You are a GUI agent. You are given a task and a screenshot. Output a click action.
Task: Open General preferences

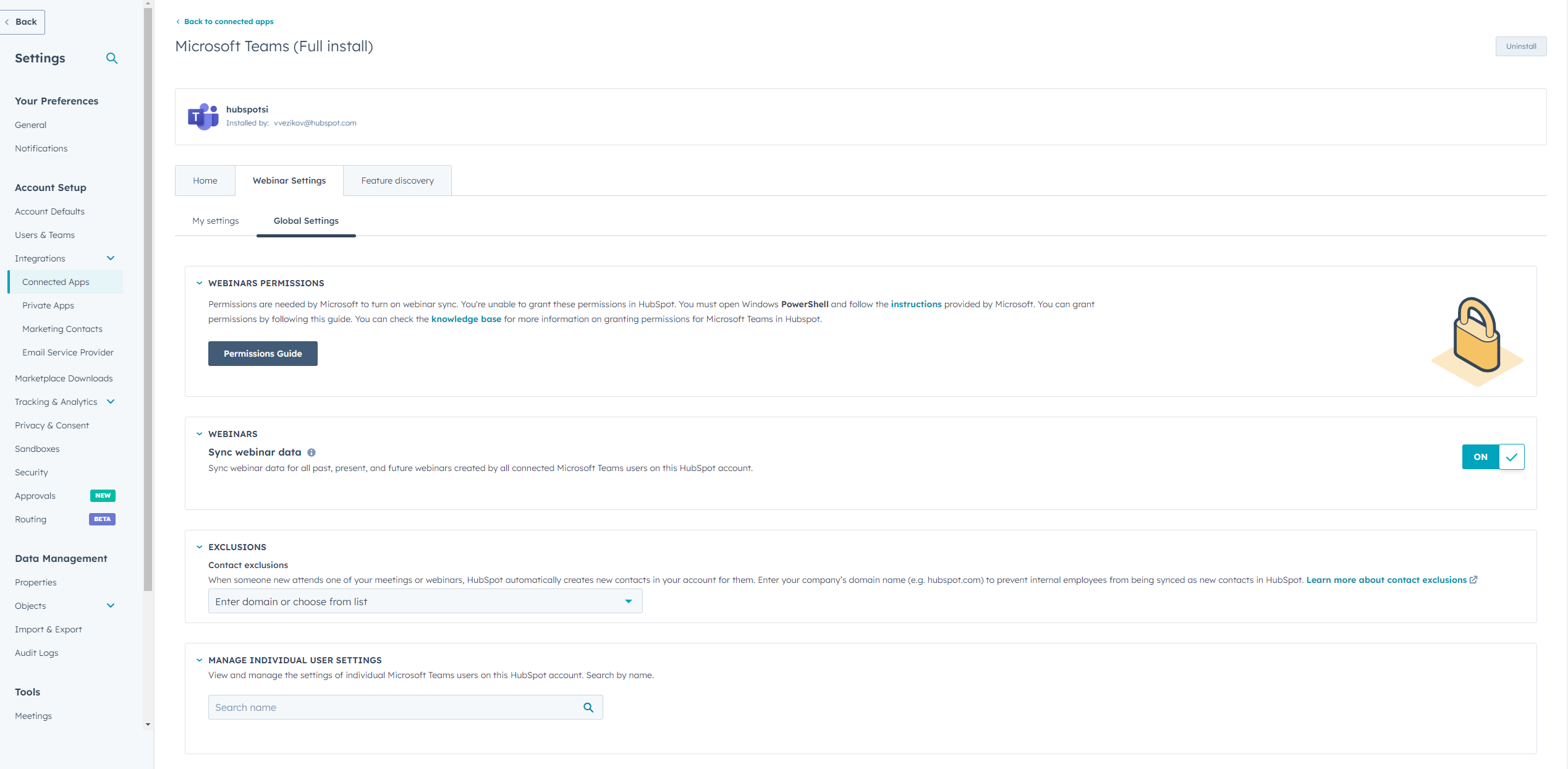click(31, 125)
